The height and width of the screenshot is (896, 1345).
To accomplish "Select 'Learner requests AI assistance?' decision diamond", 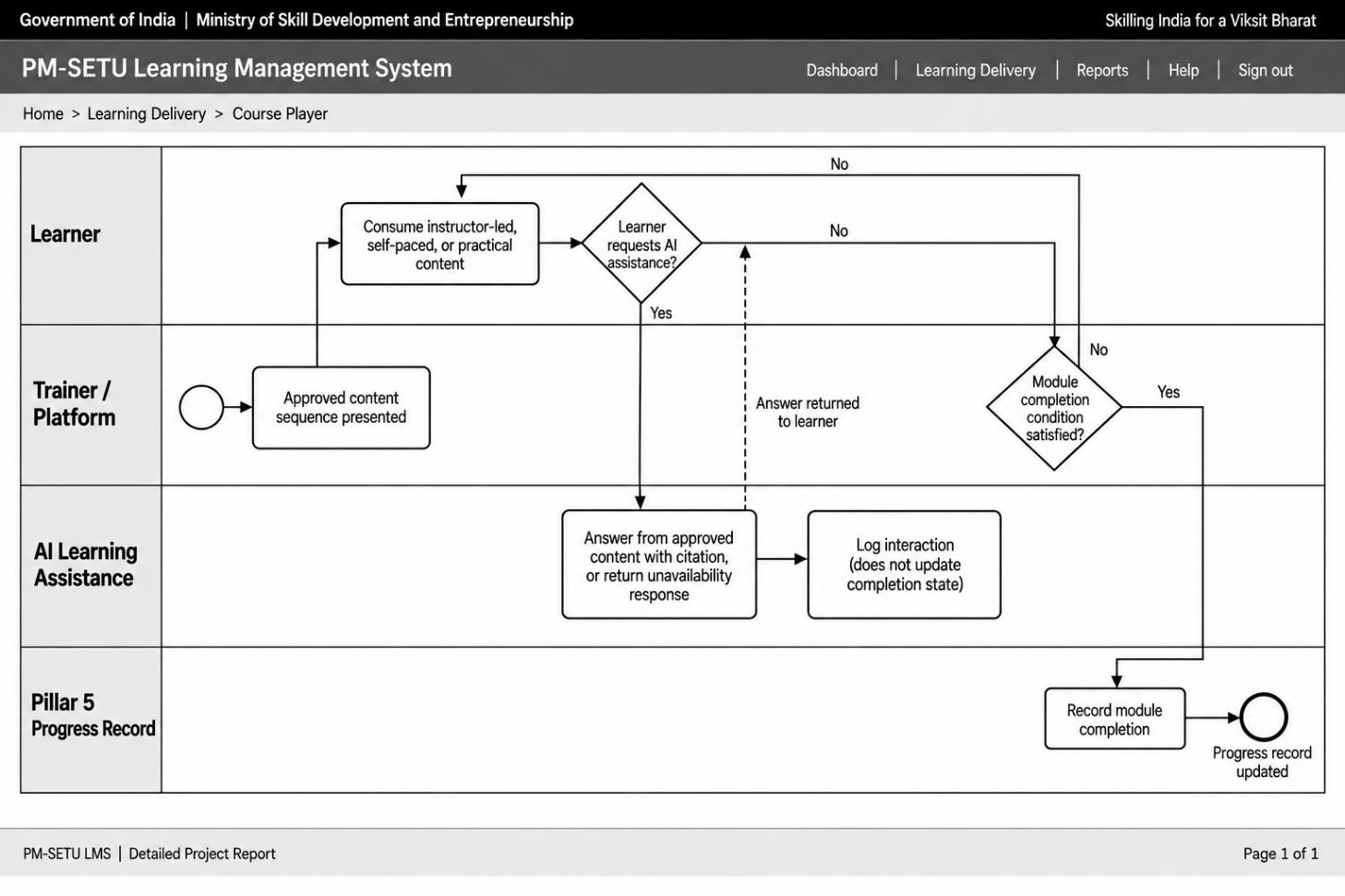I will point(642,244).
